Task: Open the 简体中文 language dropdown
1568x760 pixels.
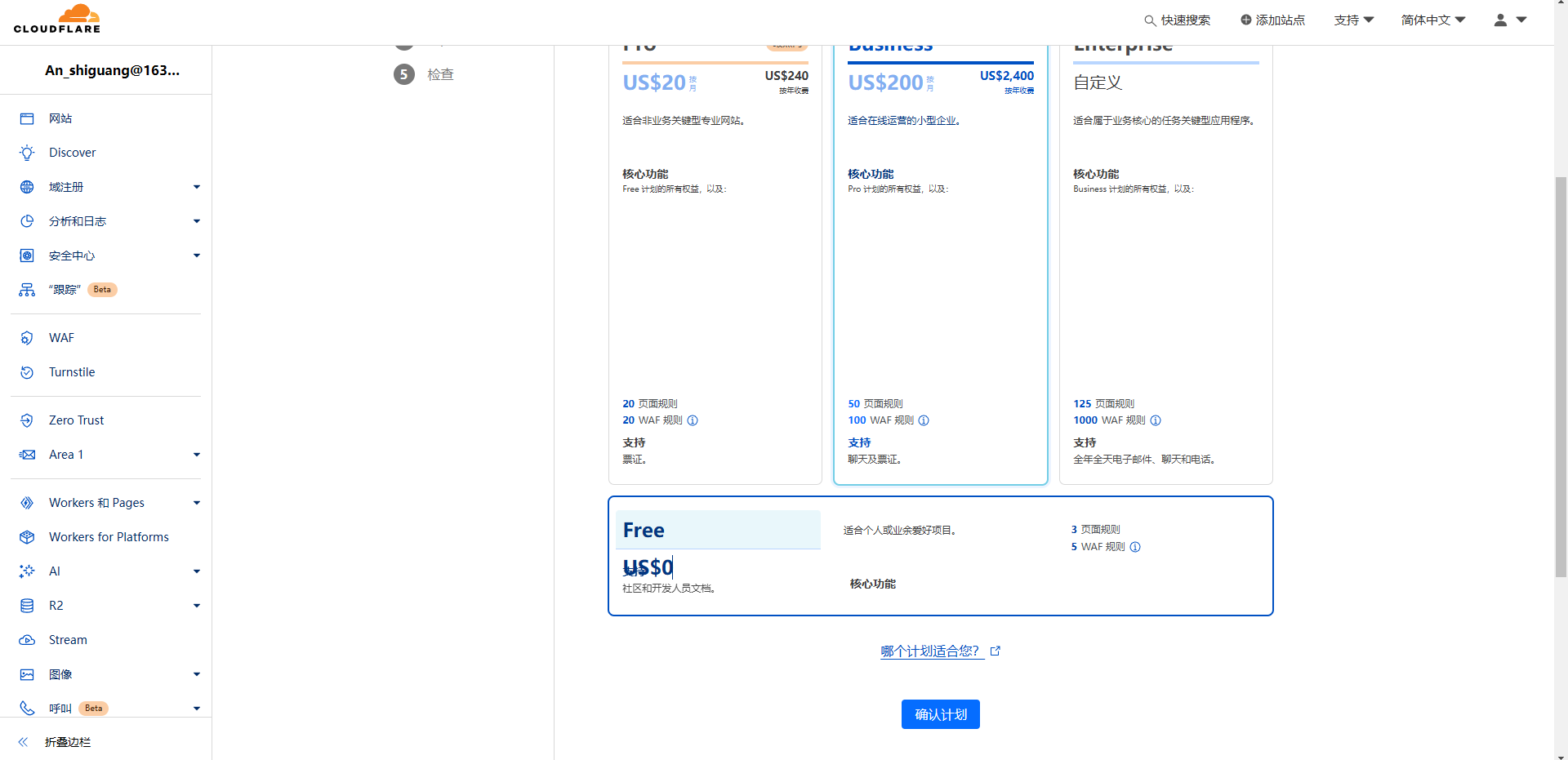Action: 1433,20
